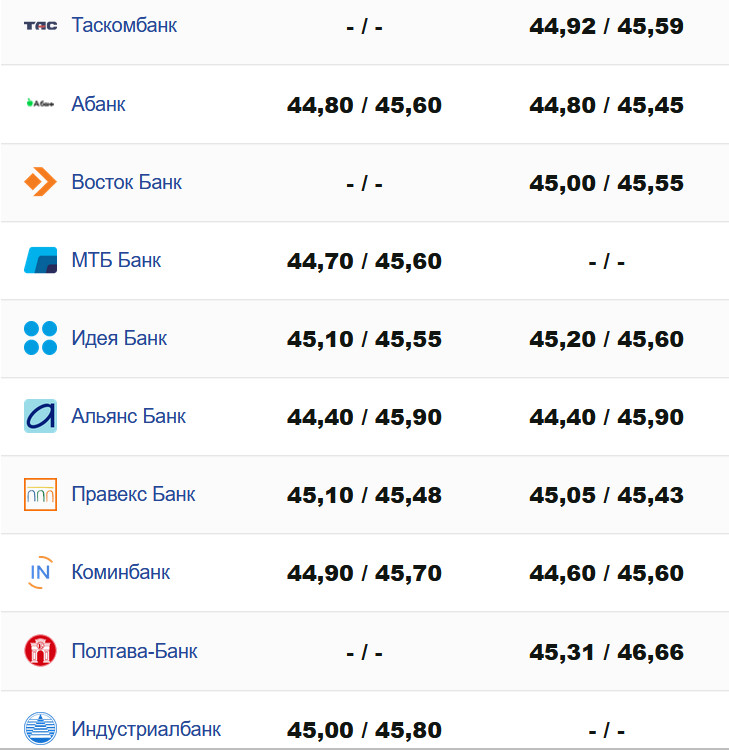
Task: Open the Абанк bank link
Action: coord(98,104)
